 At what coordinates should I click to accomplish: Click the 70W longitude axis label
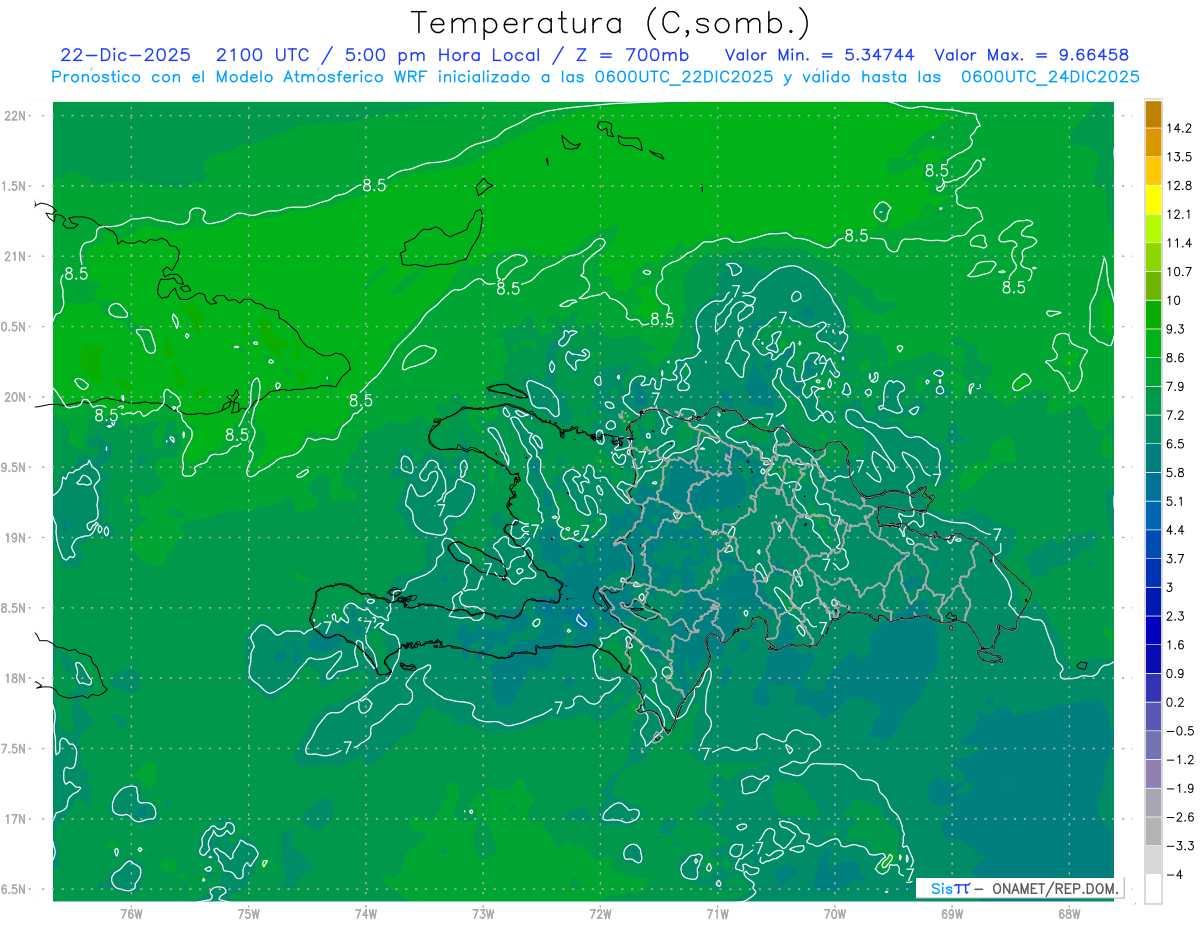pyautogui.click(x=835, y=913)
